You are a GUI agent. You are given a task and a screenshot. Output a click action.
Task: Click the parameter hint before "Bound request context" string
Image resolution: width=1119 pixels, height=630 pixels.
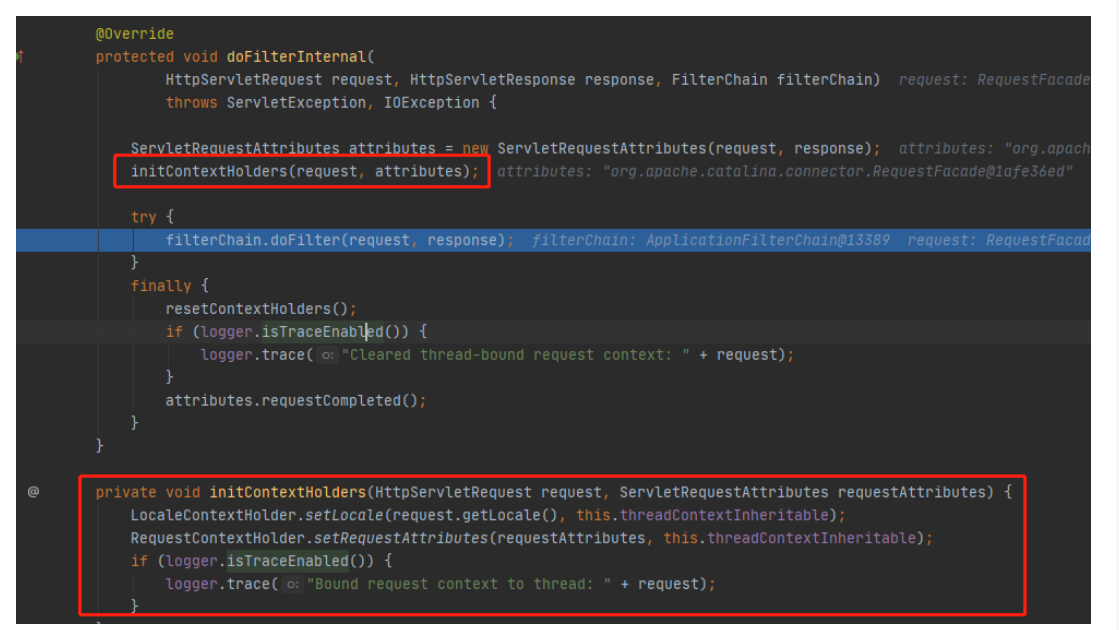click(292, 584)
